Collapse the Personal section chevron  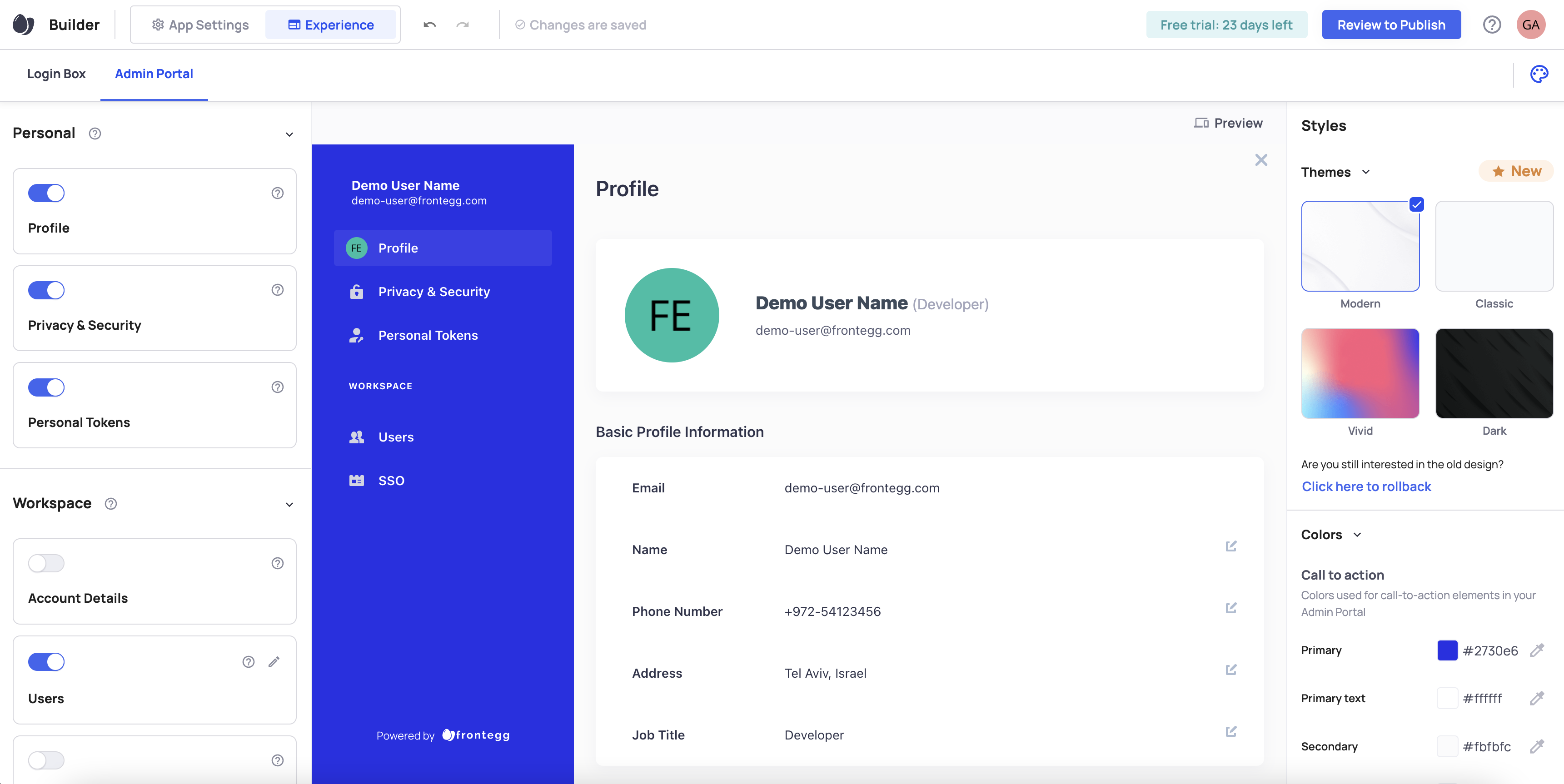tap(289, 134)
